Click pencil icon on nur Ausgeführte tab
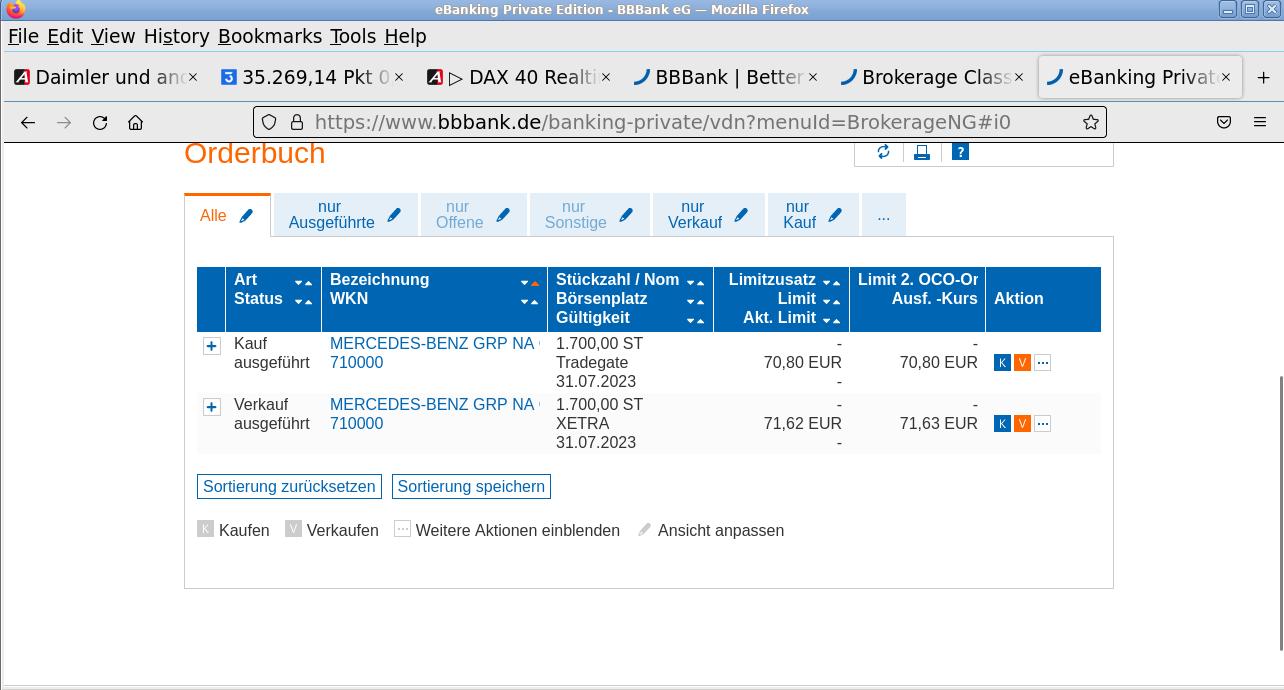The image size is (1284, 690). click(394, 215)
